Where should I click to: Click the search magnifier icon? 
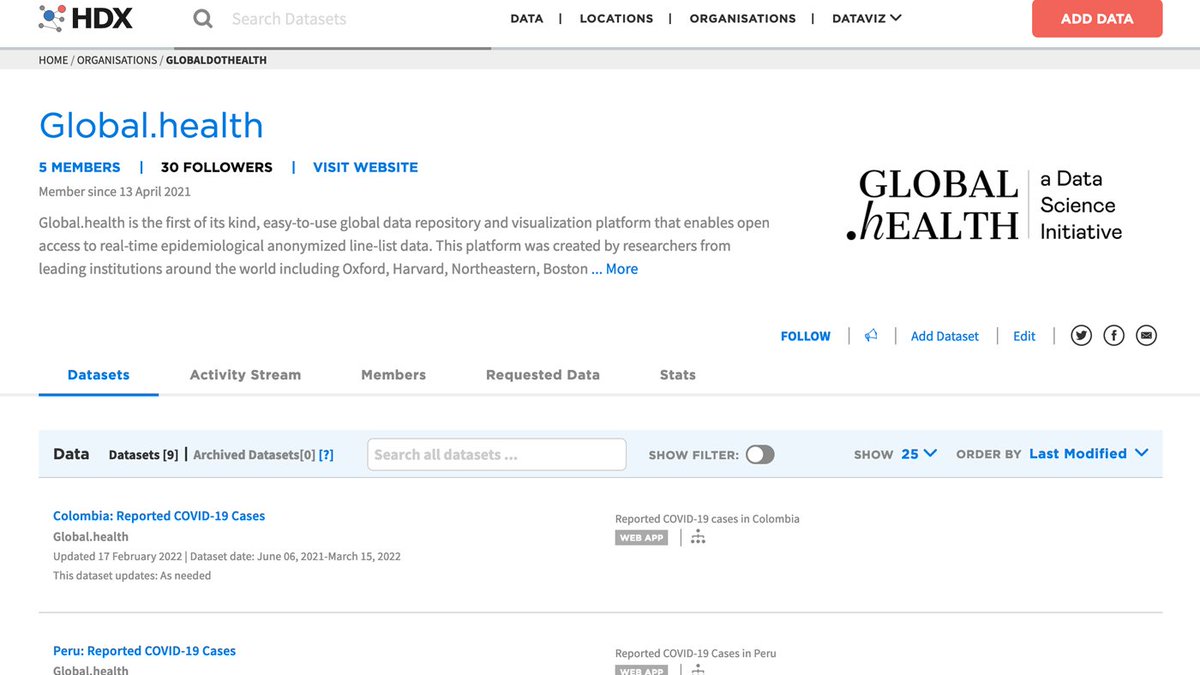click(x=203, y=19)
